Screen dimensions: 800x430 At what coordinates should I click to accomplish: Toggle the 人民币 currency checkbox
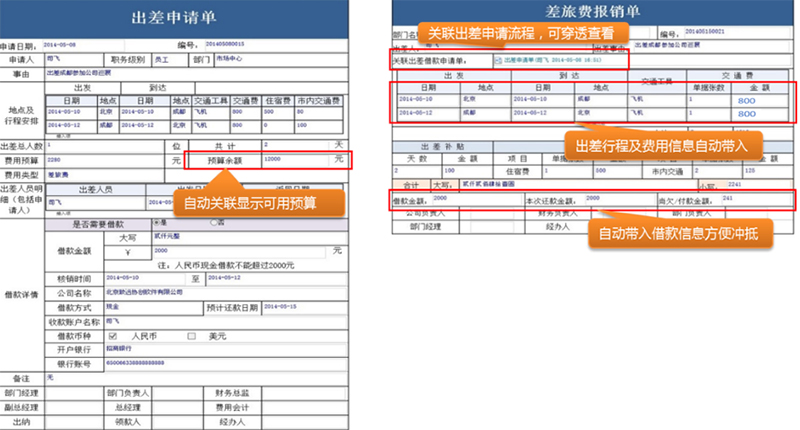(x=112, y=336)
